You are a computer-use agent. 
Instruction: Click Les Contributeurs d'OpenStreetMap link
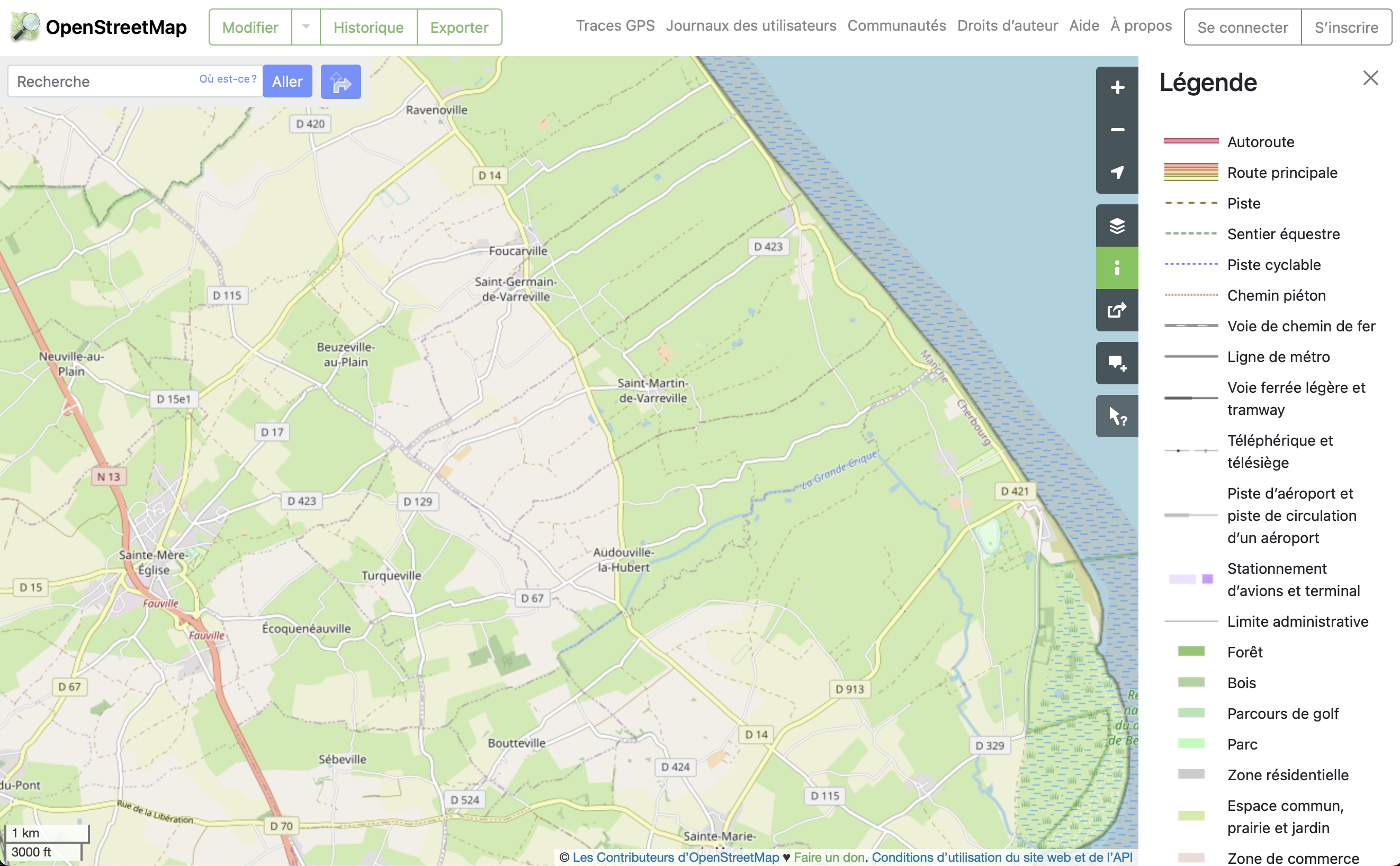[675, 857]
